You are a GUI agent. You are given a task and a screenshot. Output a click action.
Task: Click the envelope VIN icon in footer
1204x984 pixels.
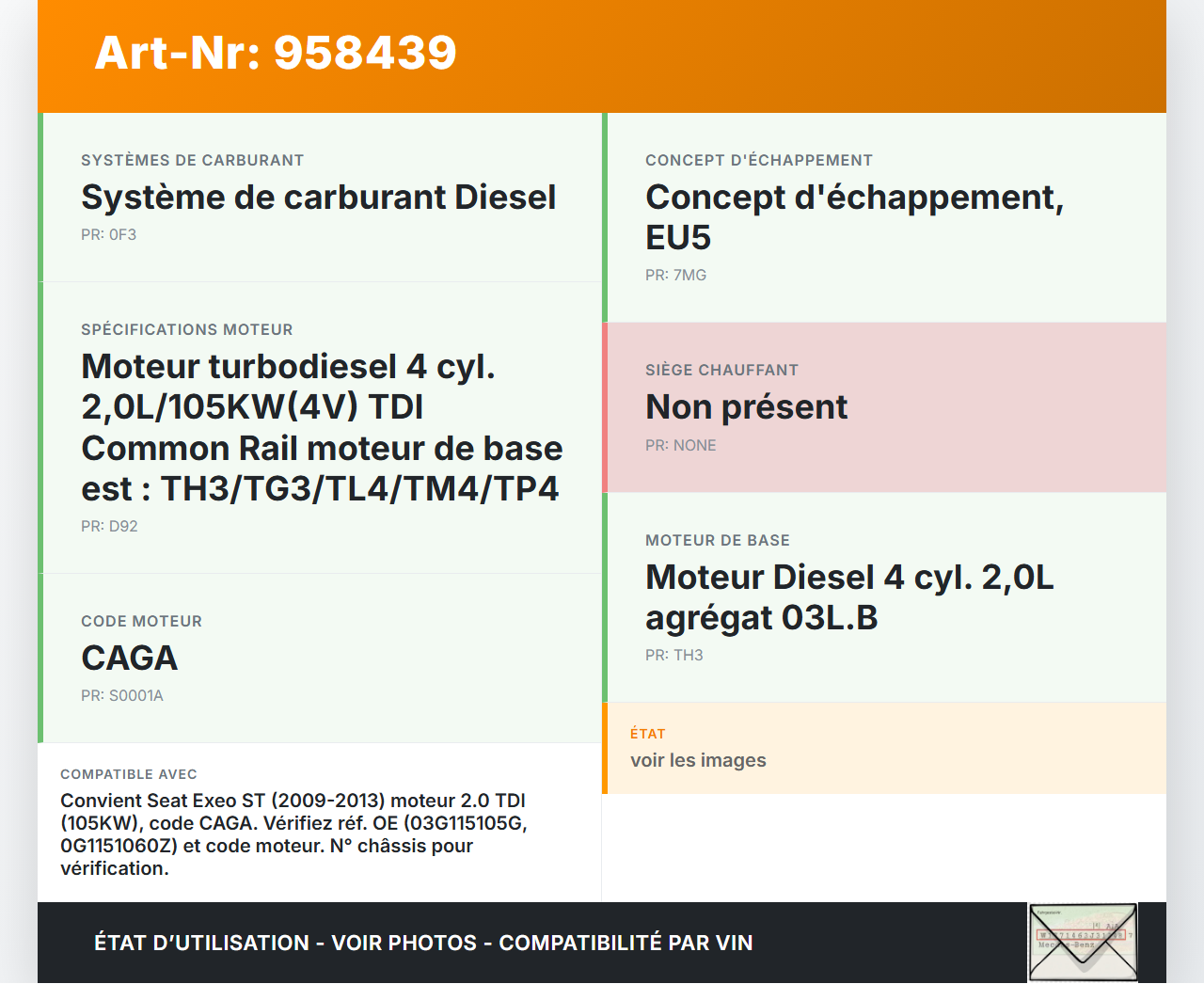point(1083,943)
